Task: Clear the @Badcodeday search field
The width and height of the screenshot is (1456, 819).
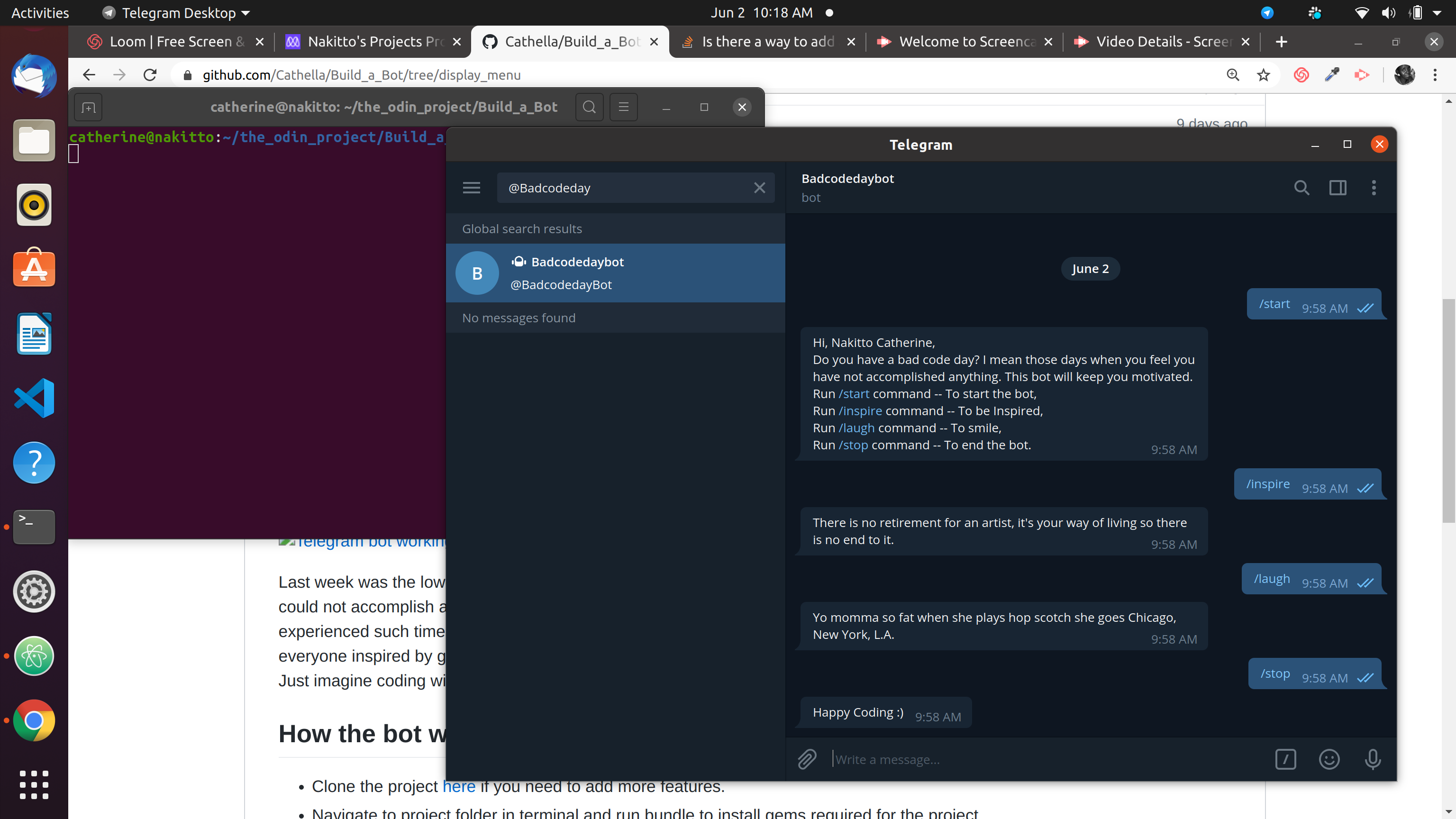Action: [x=759, y=188]
